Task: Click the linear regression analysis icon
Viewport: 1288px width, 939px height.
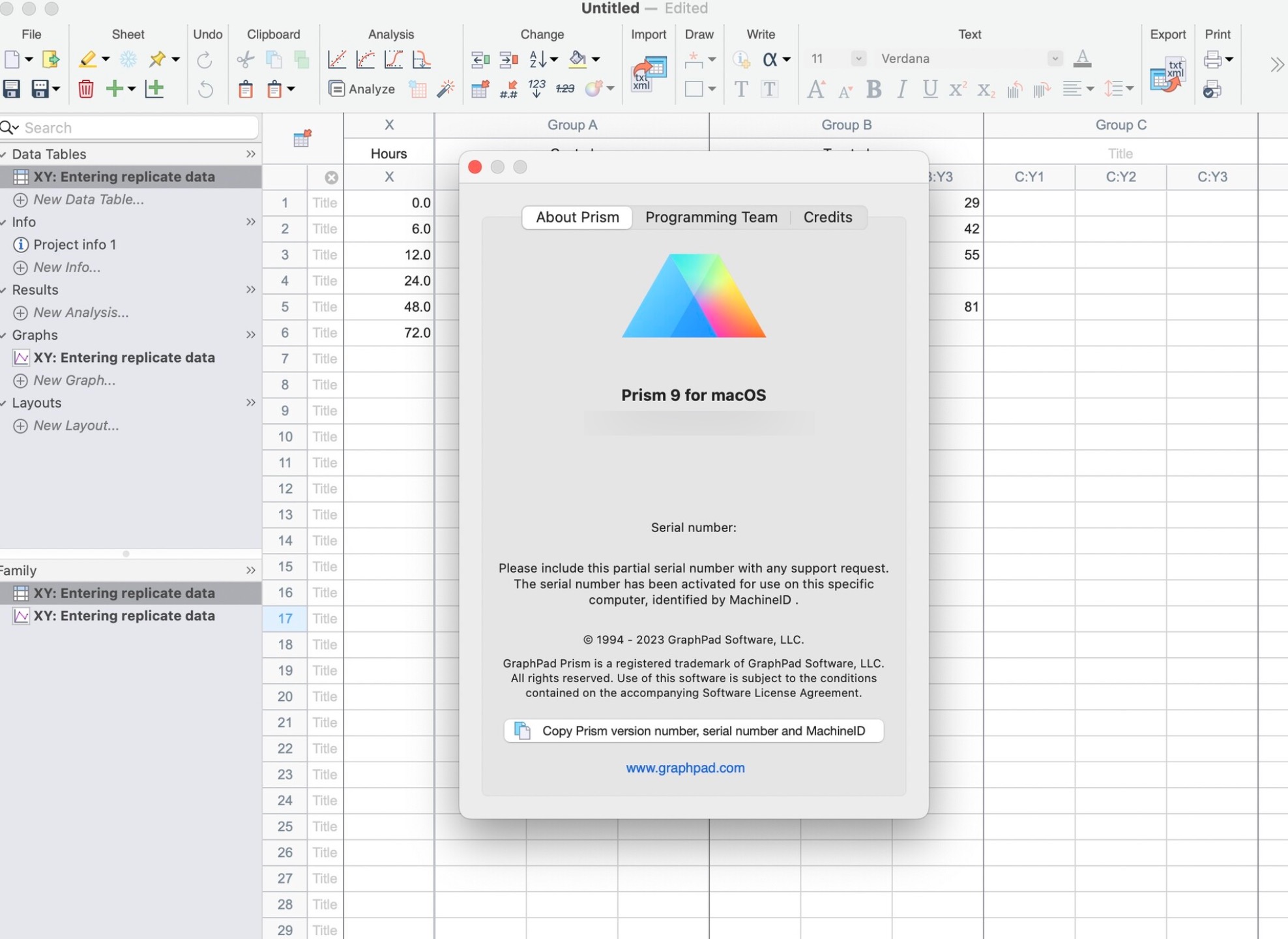Action: [337, 59]
